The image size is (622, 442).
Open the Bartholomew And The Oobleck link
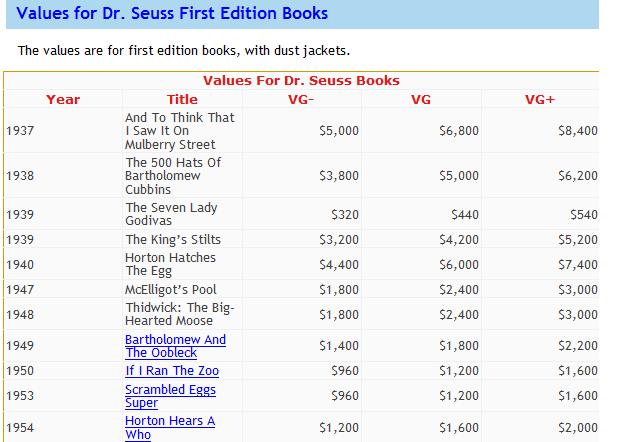click(x=175, y=346)
